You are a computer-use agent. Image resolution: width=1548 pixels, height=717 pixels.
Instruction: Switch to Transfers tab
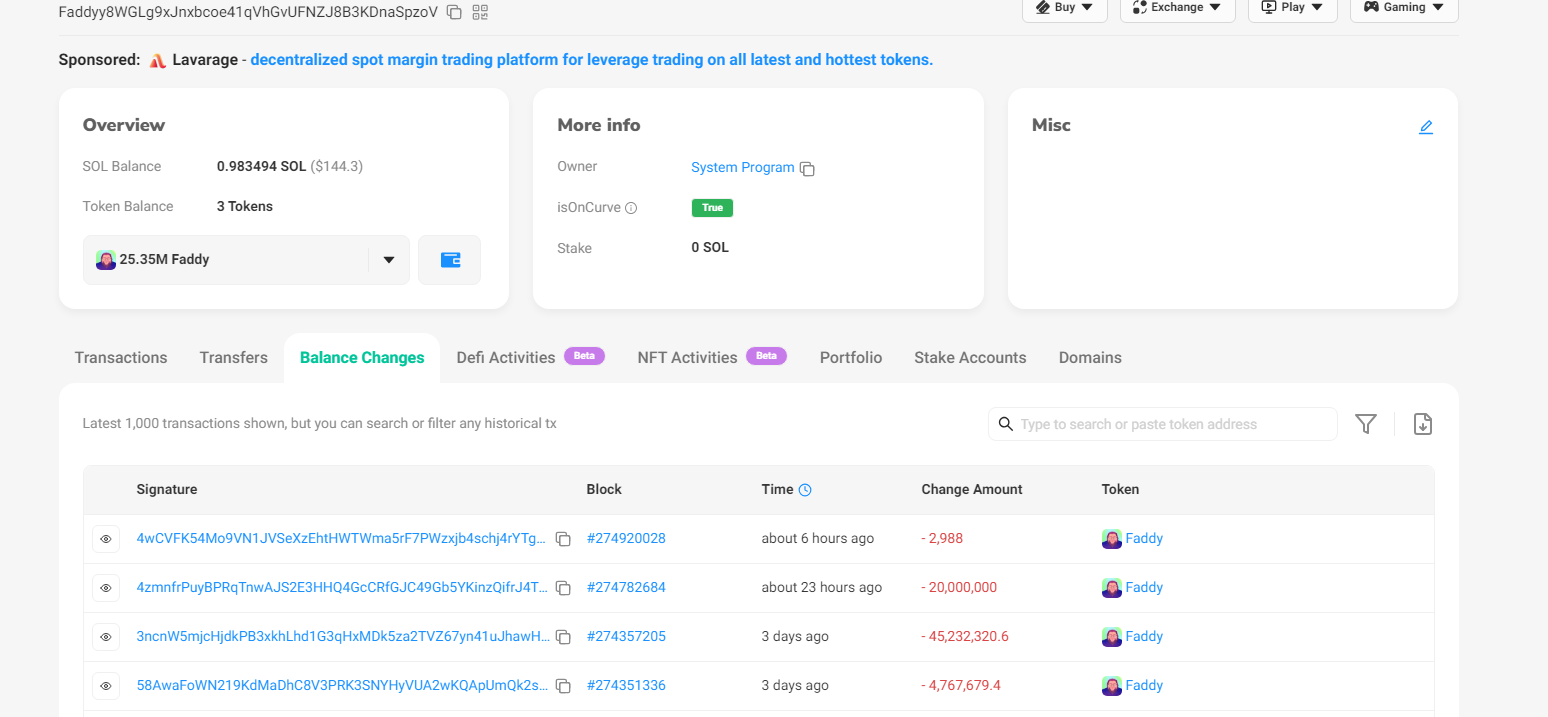coord(234,358)
